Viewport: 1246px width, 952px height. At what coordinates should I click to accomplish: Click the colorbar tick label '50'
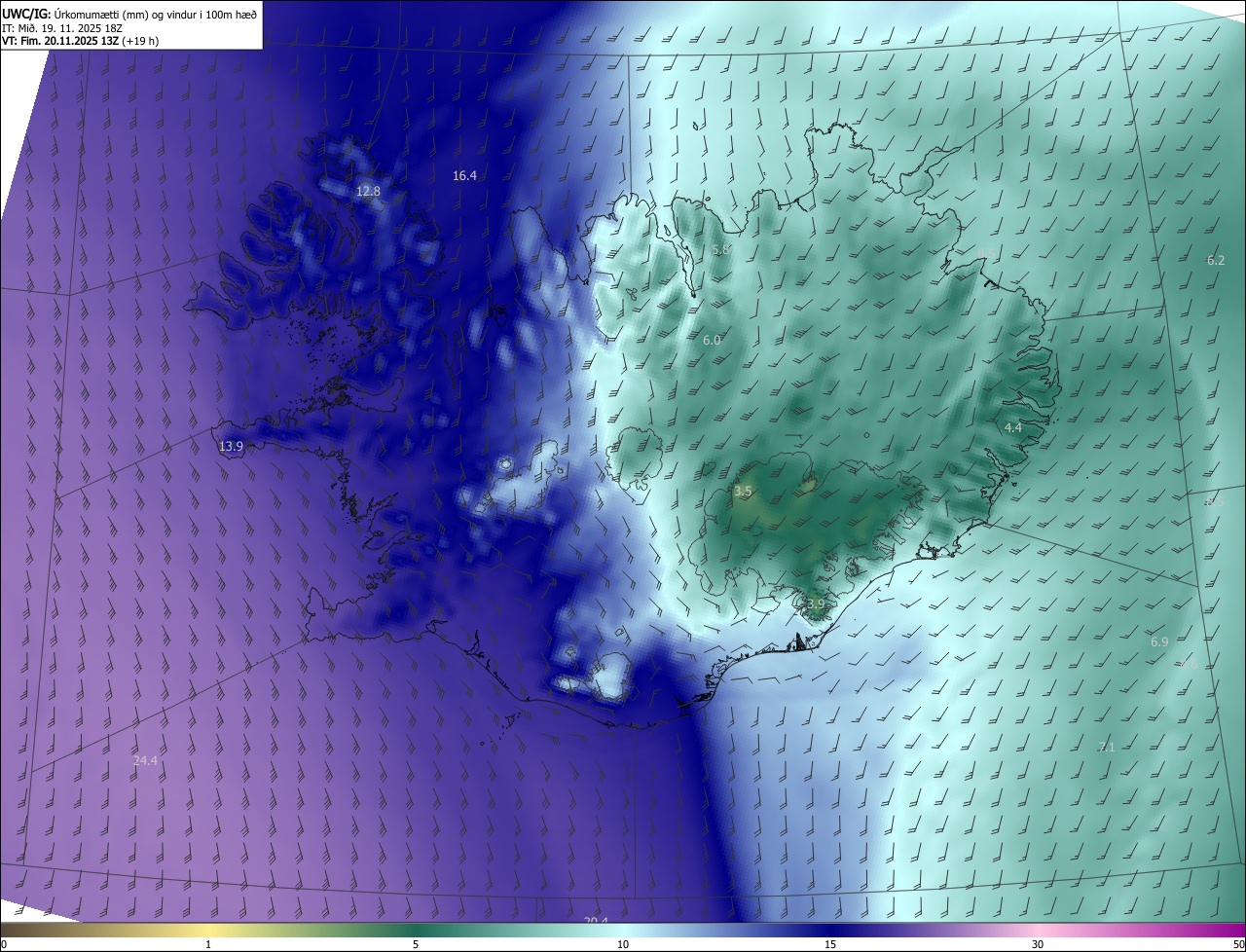click(x=1239, y=944)
